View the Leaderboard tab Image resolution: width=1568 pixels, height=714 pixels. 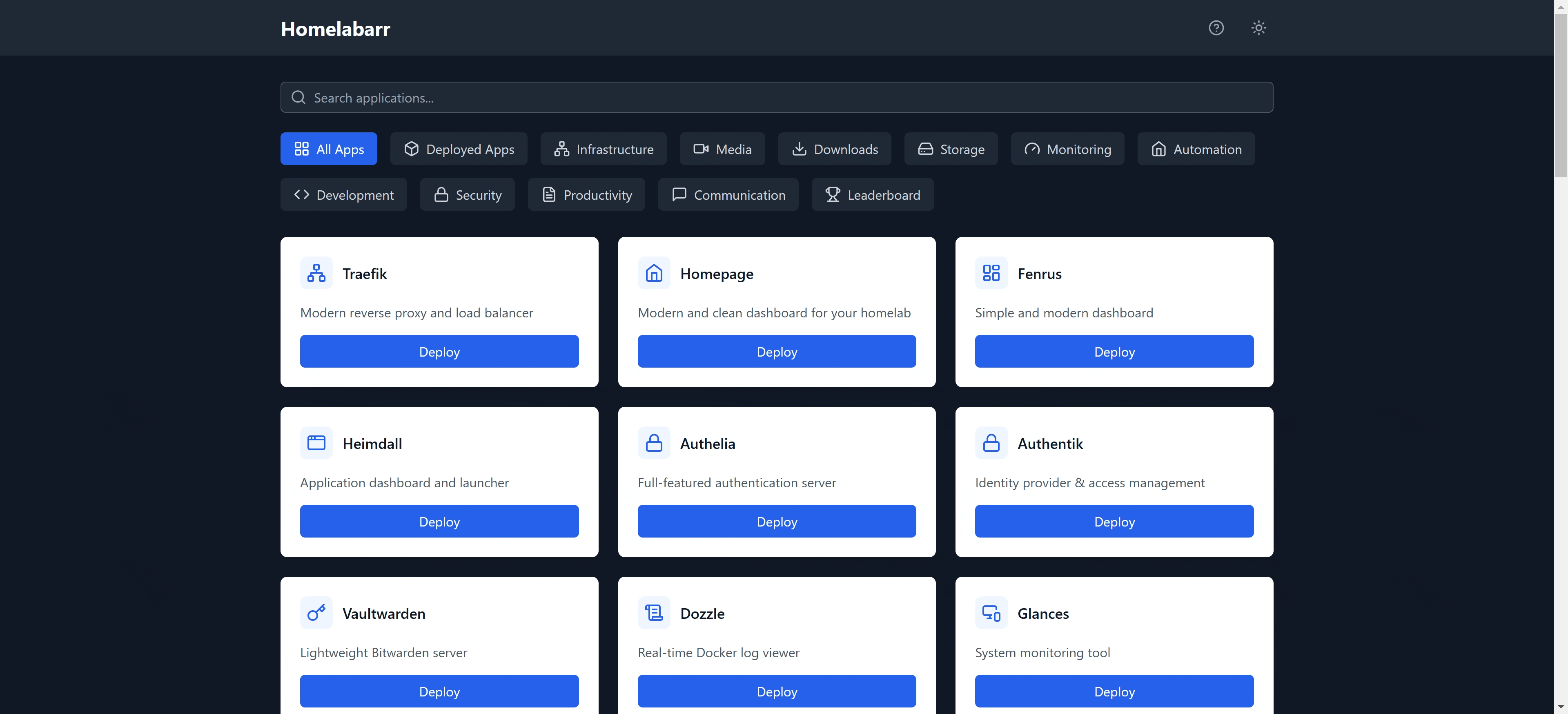(872, 194)
